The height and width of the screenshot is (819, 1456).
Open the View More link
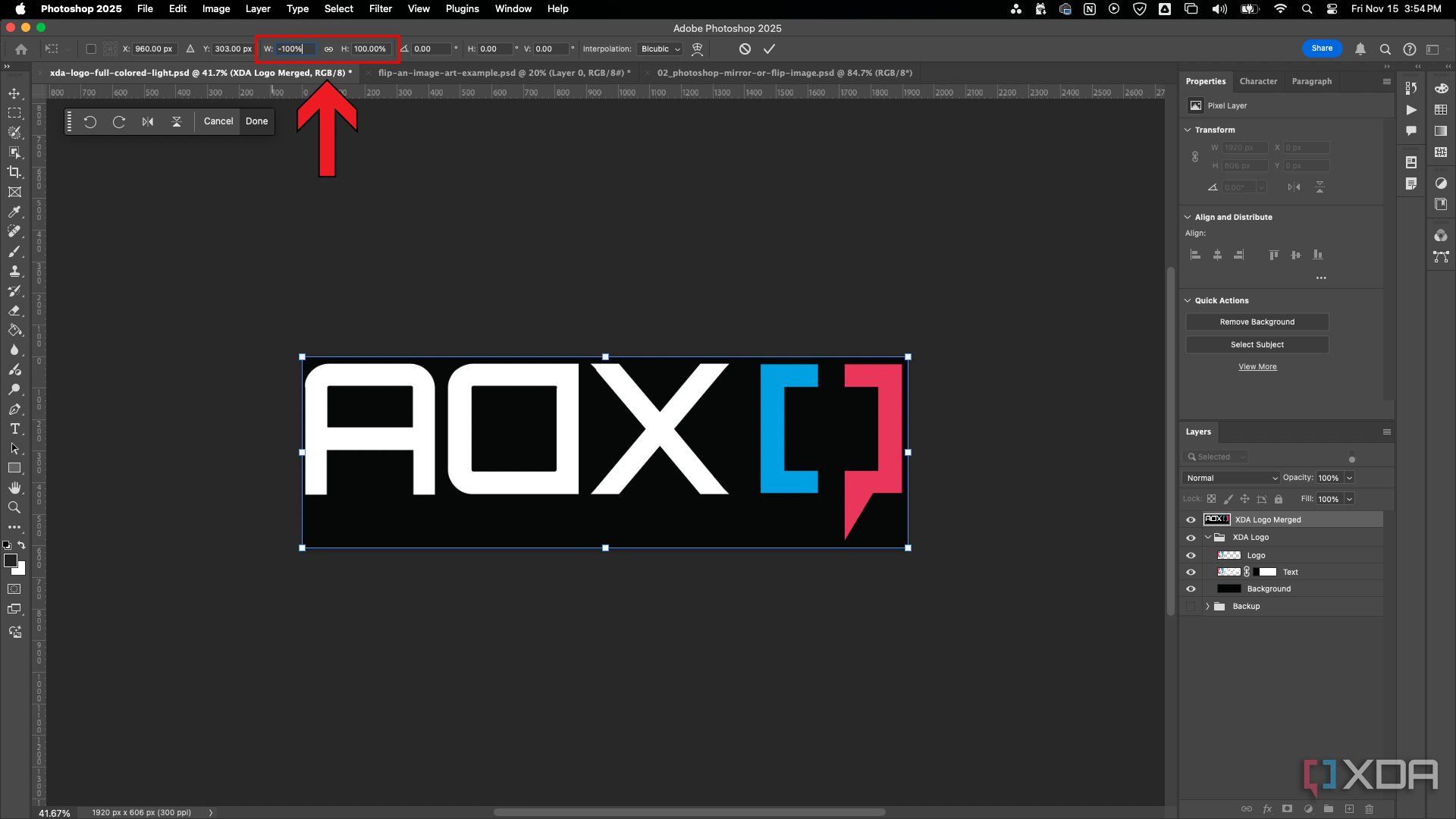(x=1257, y=367)
